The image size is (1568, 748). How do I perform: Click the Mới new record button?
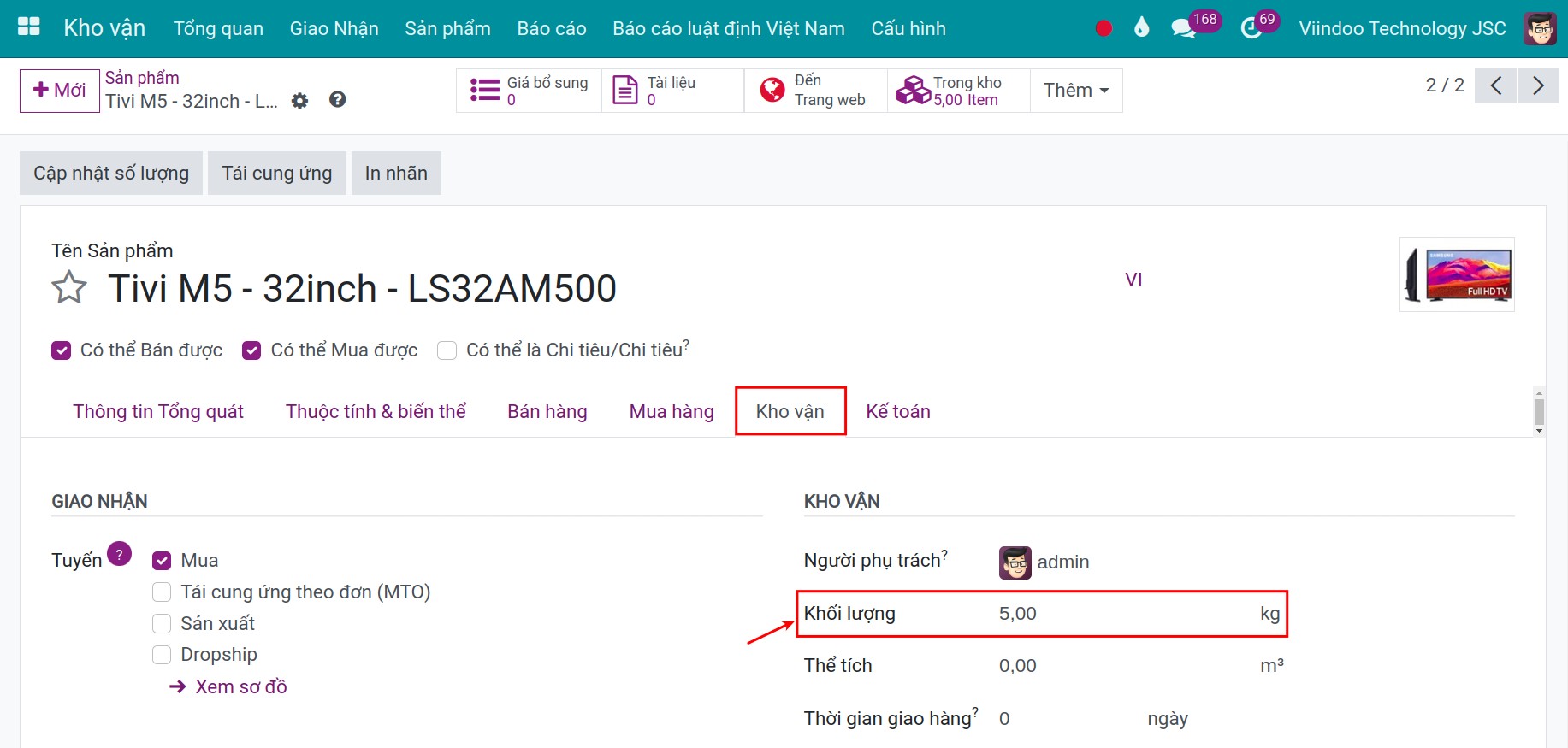pyautogui.click(x=60, y=91)
